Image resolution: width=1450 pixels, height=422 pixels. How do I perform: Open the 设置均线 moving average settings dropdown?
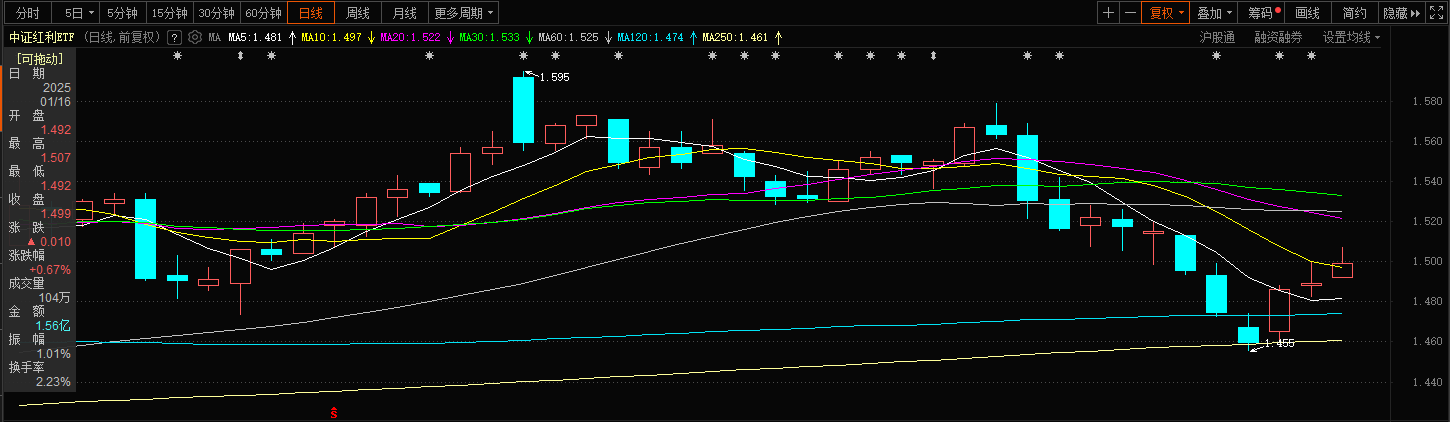pos(1351,37)
